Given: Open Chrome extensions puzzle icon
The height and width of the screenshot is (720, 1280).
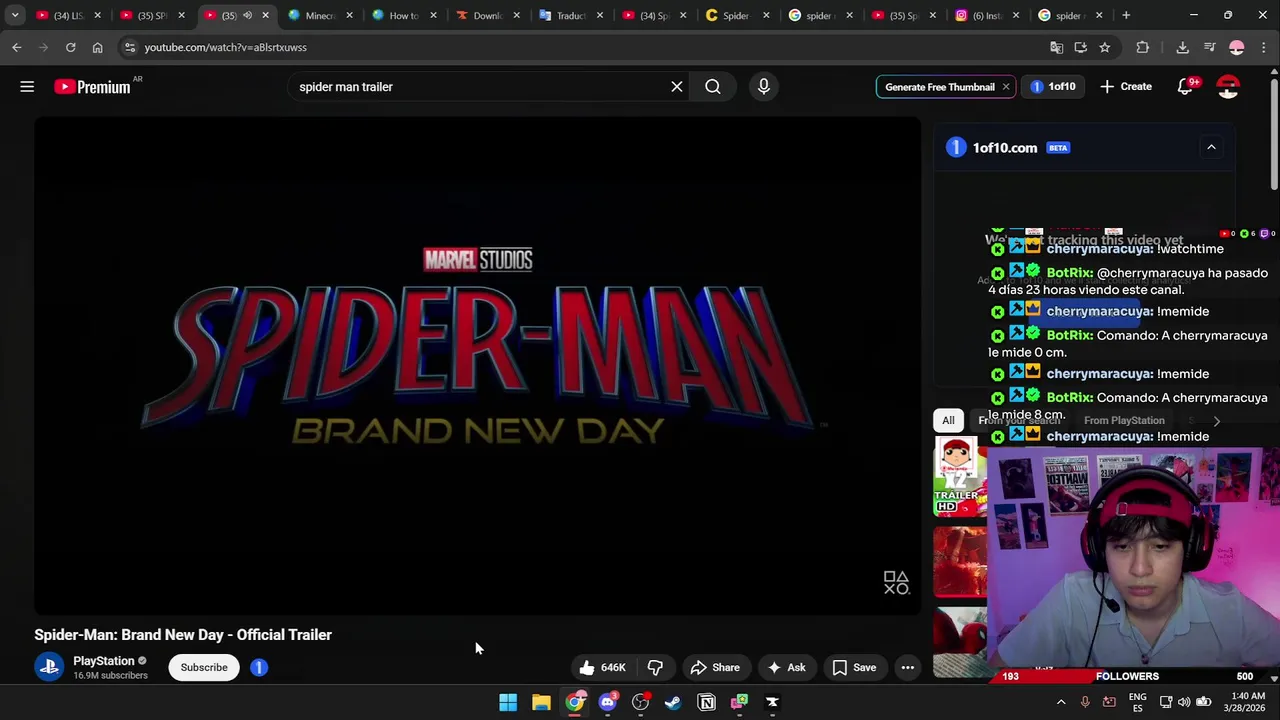Looking at the screenshot, I should click(1143, 47).
